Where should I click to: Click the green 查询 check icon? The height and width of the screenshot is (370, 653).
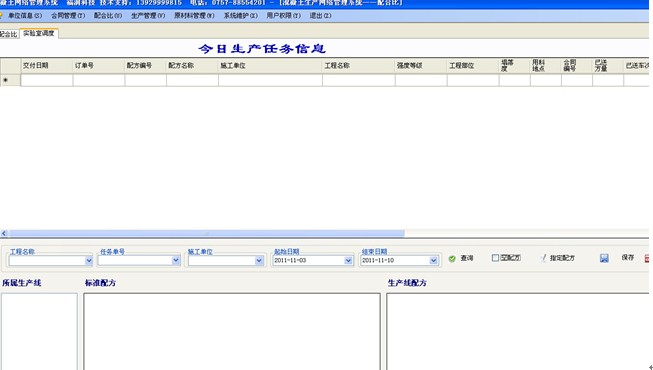pos(452,259)
